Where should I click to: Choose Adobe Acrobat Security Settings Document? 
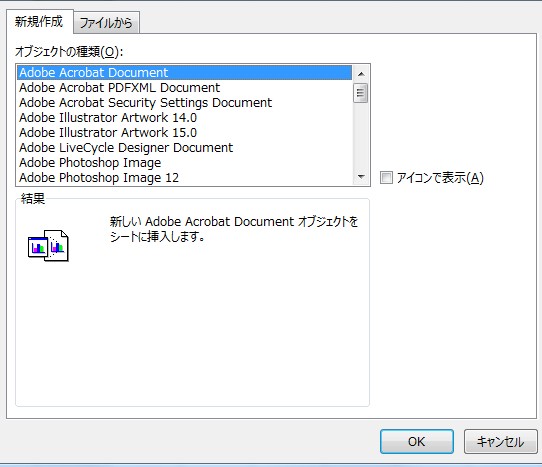(x=185, y=103)
